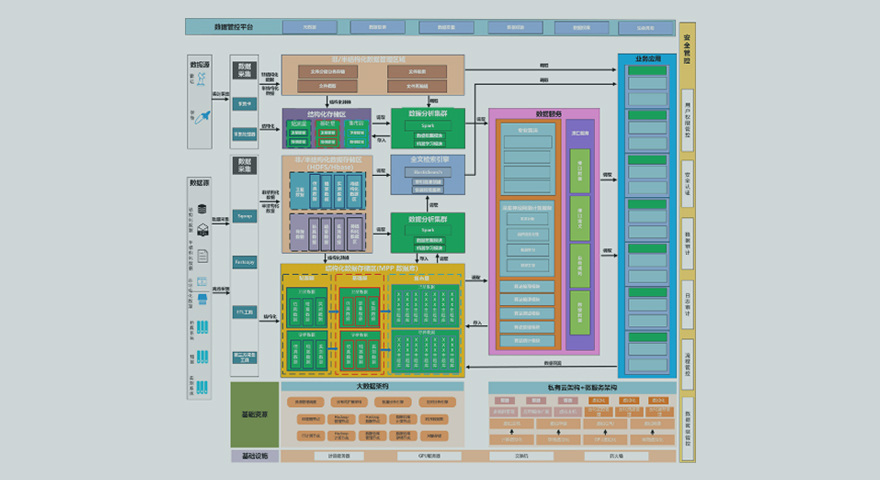Click the 业务应用 panel header
The height and width of the screenshot is (480, 880).
[647, 60]
